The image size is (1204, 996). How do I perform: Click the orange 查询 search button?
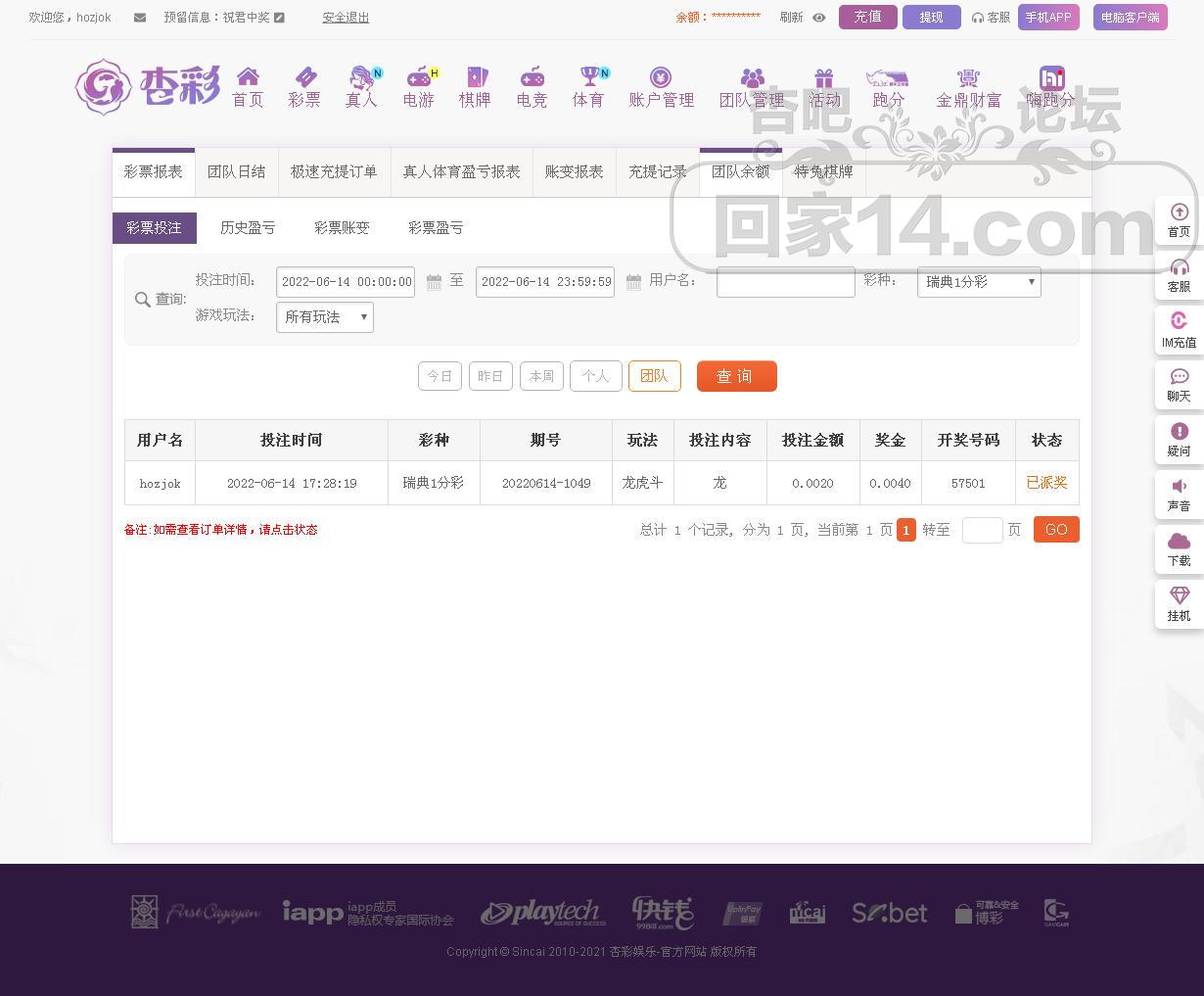point(736,376)
